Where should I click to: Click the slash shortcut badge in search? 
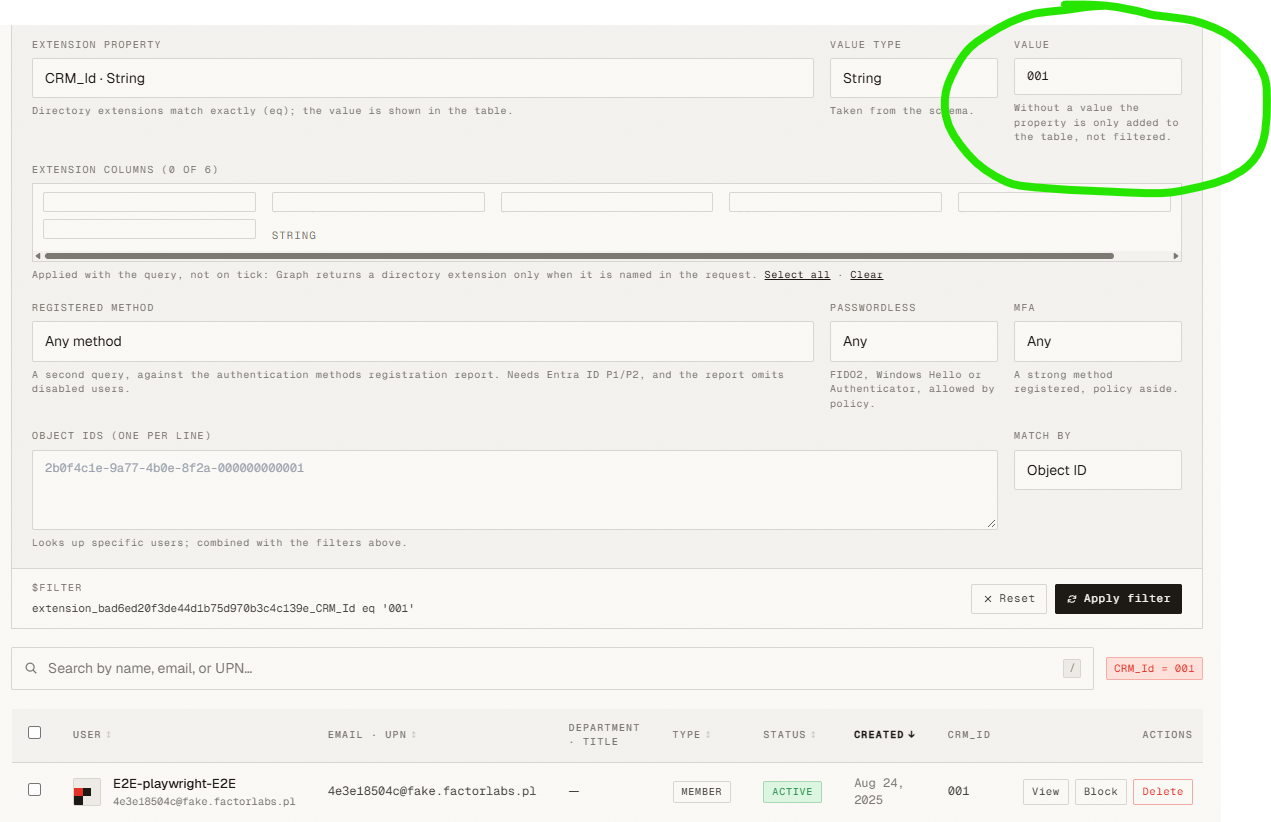tap(1071, 668)
